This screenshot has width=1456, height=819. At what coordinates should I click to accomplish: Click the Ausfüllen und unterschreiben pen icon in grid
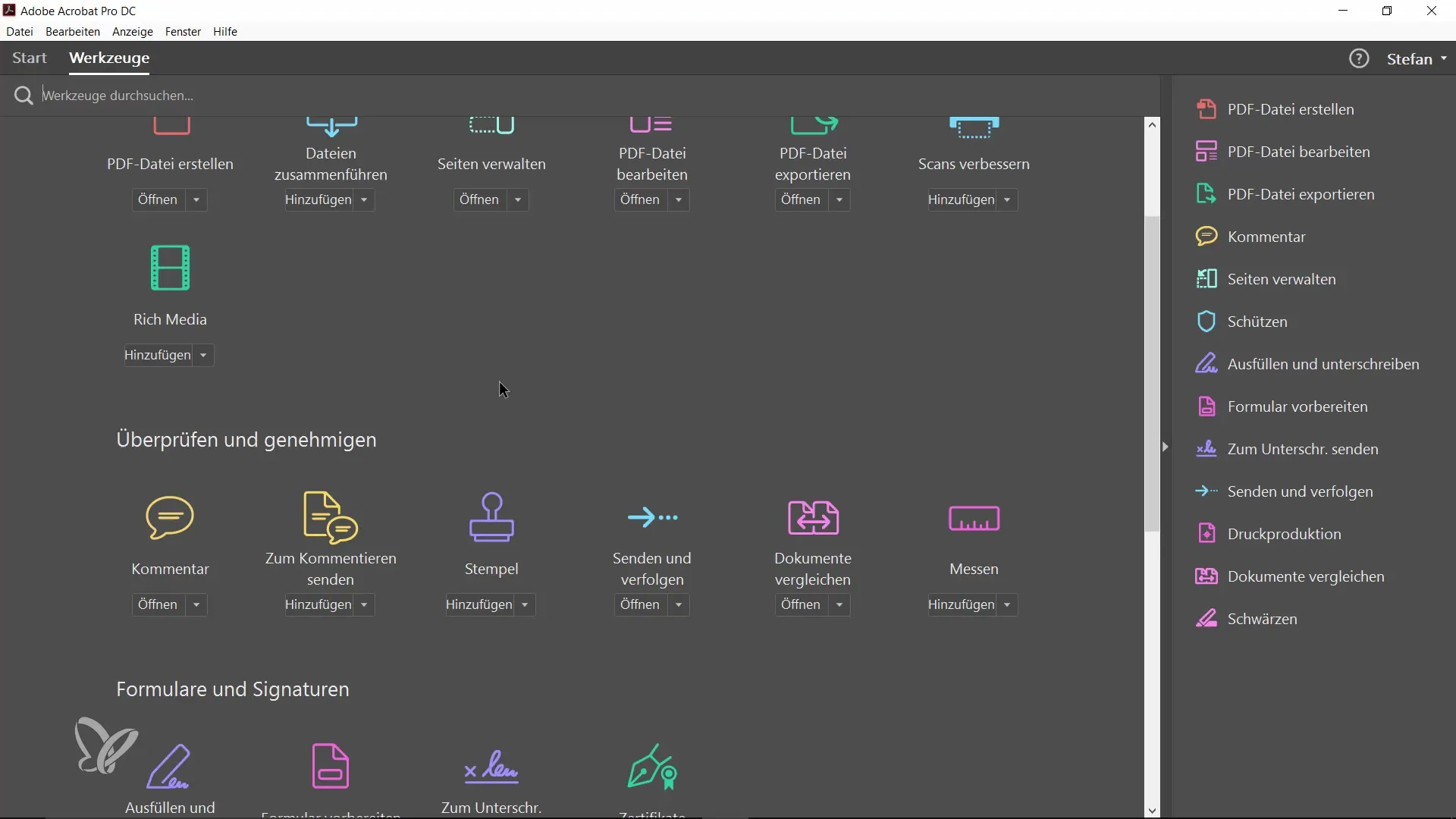[168, 767]
